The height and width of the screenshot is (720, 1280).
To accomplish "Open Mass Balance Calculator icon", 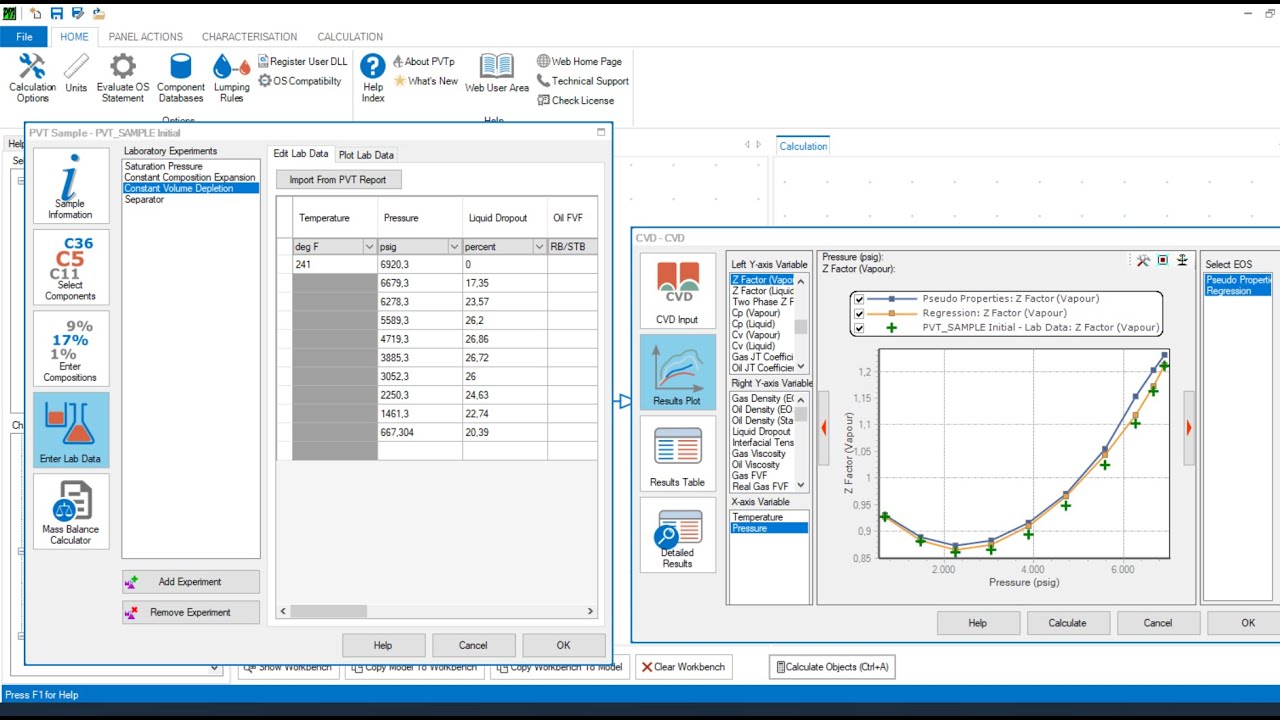I will 70,511.
